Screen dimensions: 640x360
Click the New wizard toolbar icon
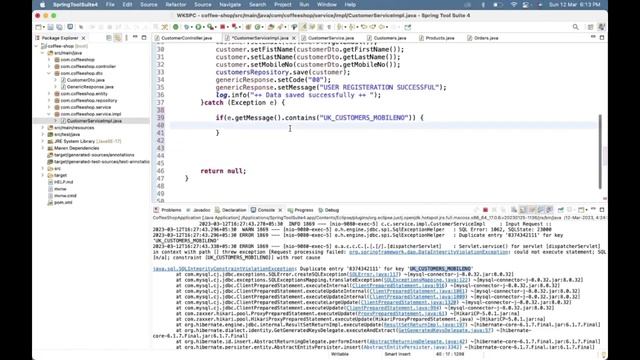tap(38, 27)
